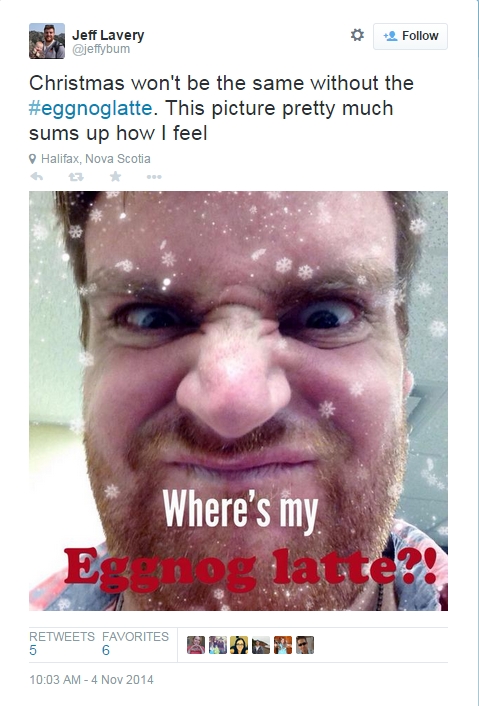Viewport: 479px width, 706px height.
Task: View the 5 retweets list
Action: pyautogui.click(x=62, y=643)
